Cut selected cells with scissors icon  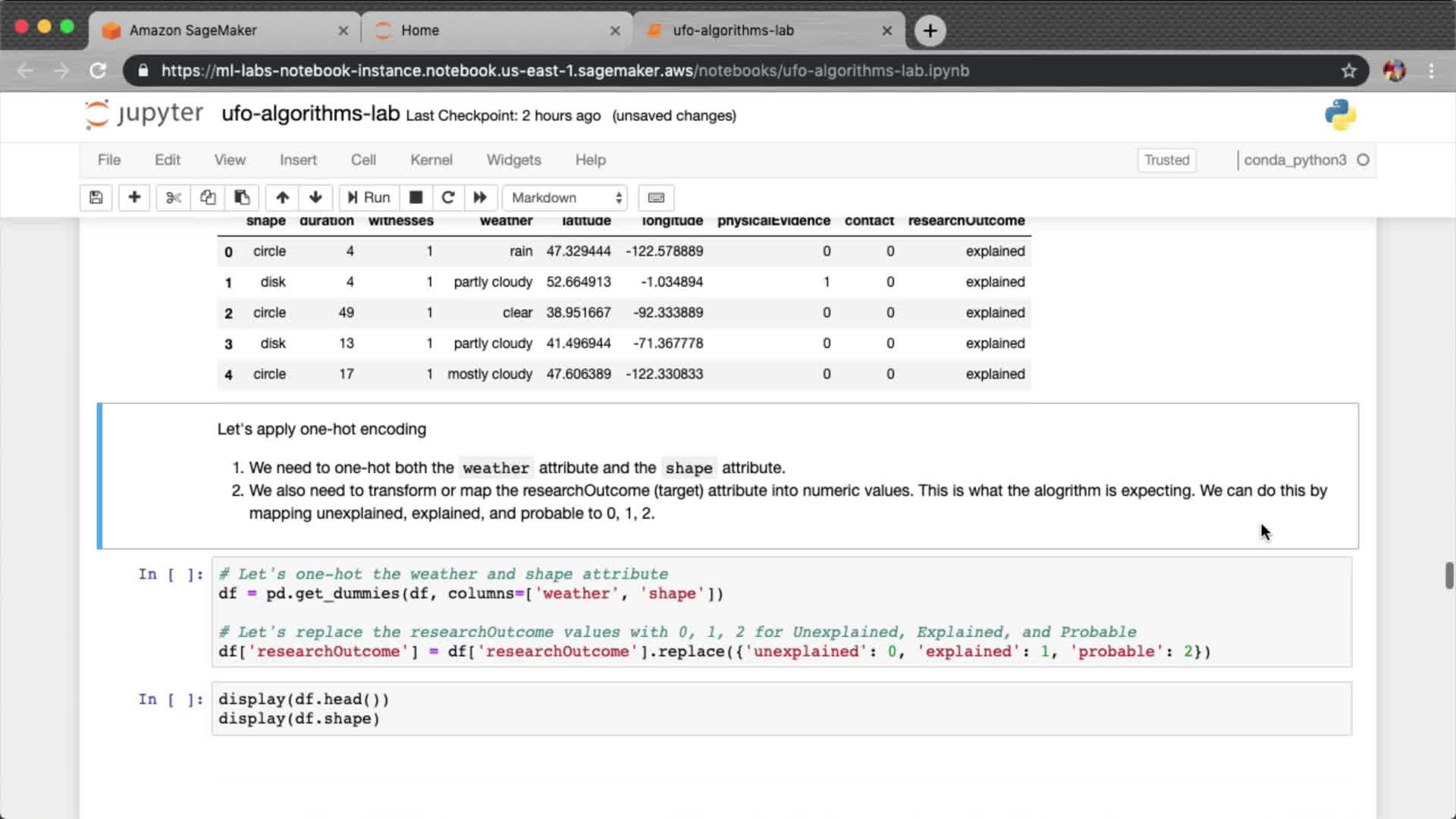point(174,198)
